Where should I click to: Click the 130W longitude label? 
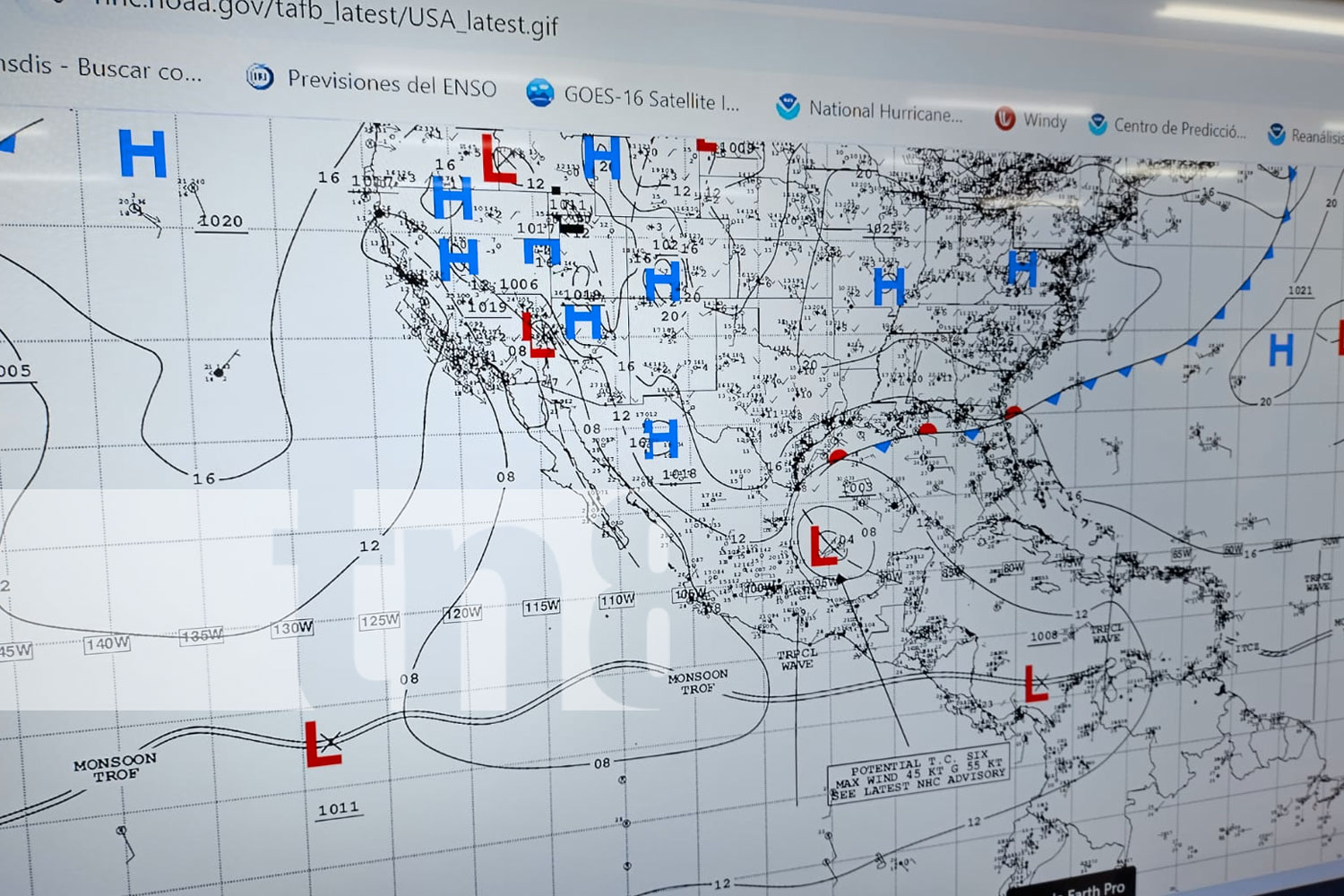tap(293, 628)
